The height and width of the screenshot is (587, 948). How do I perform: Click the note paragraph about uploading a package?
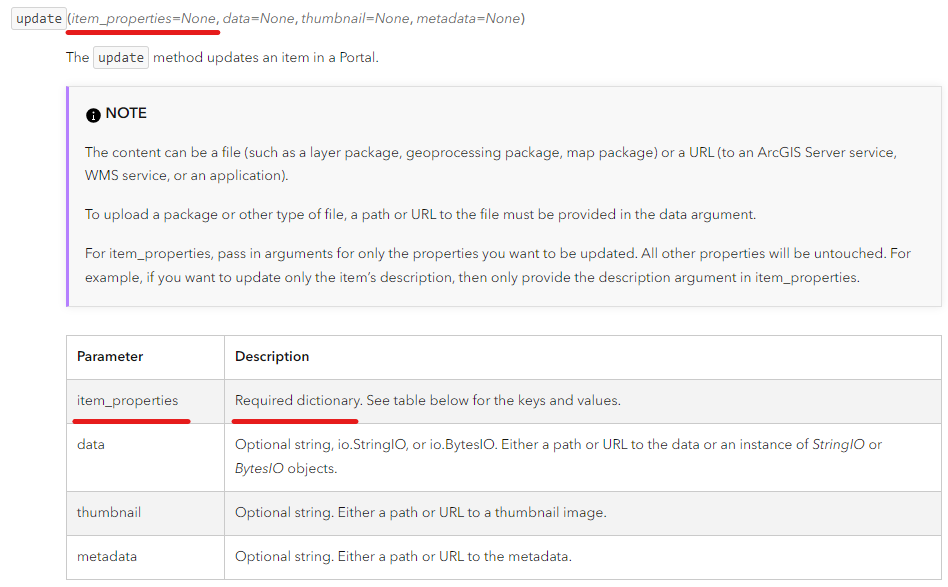click(420, 215)
